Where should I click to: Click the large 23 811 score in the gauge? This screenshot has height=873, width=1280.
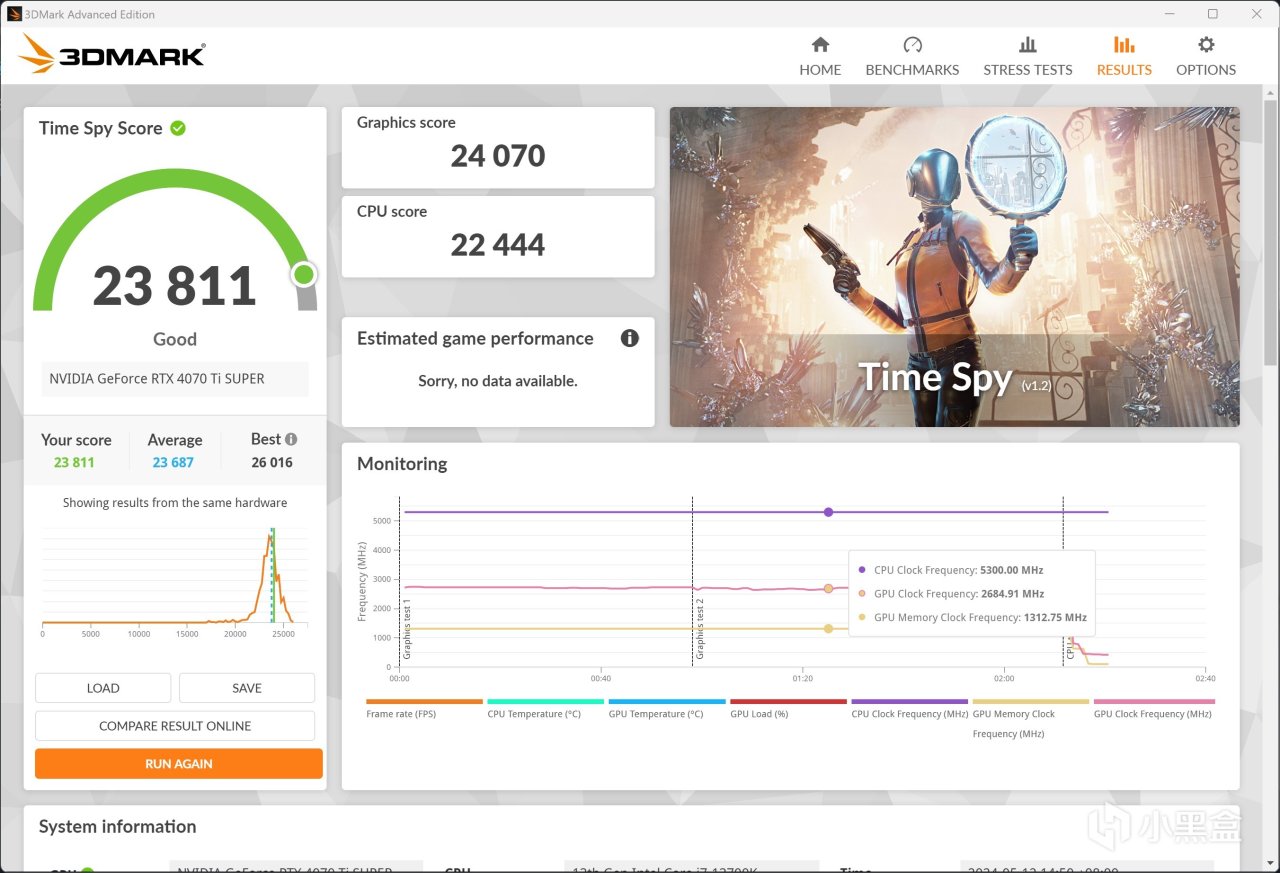[175, 287]
